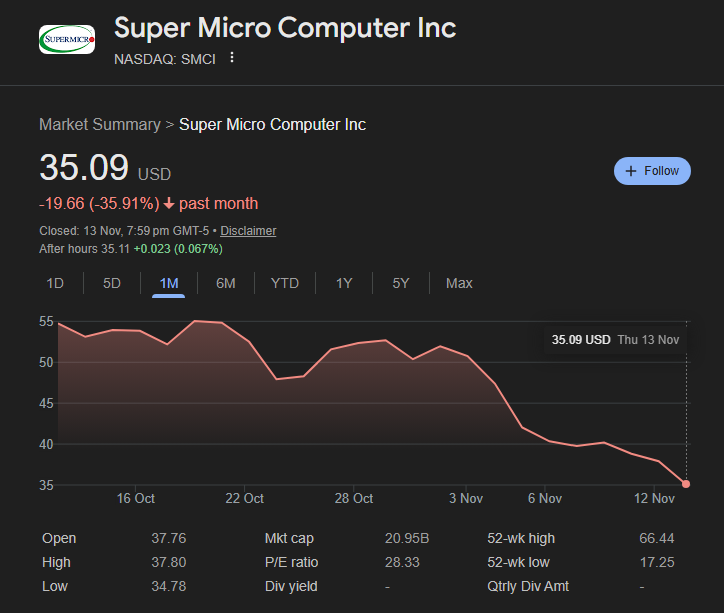The width and height of the screenshot is (724, 613).
Task: Select the 1M time range tab
Action: tap(169, 283)
